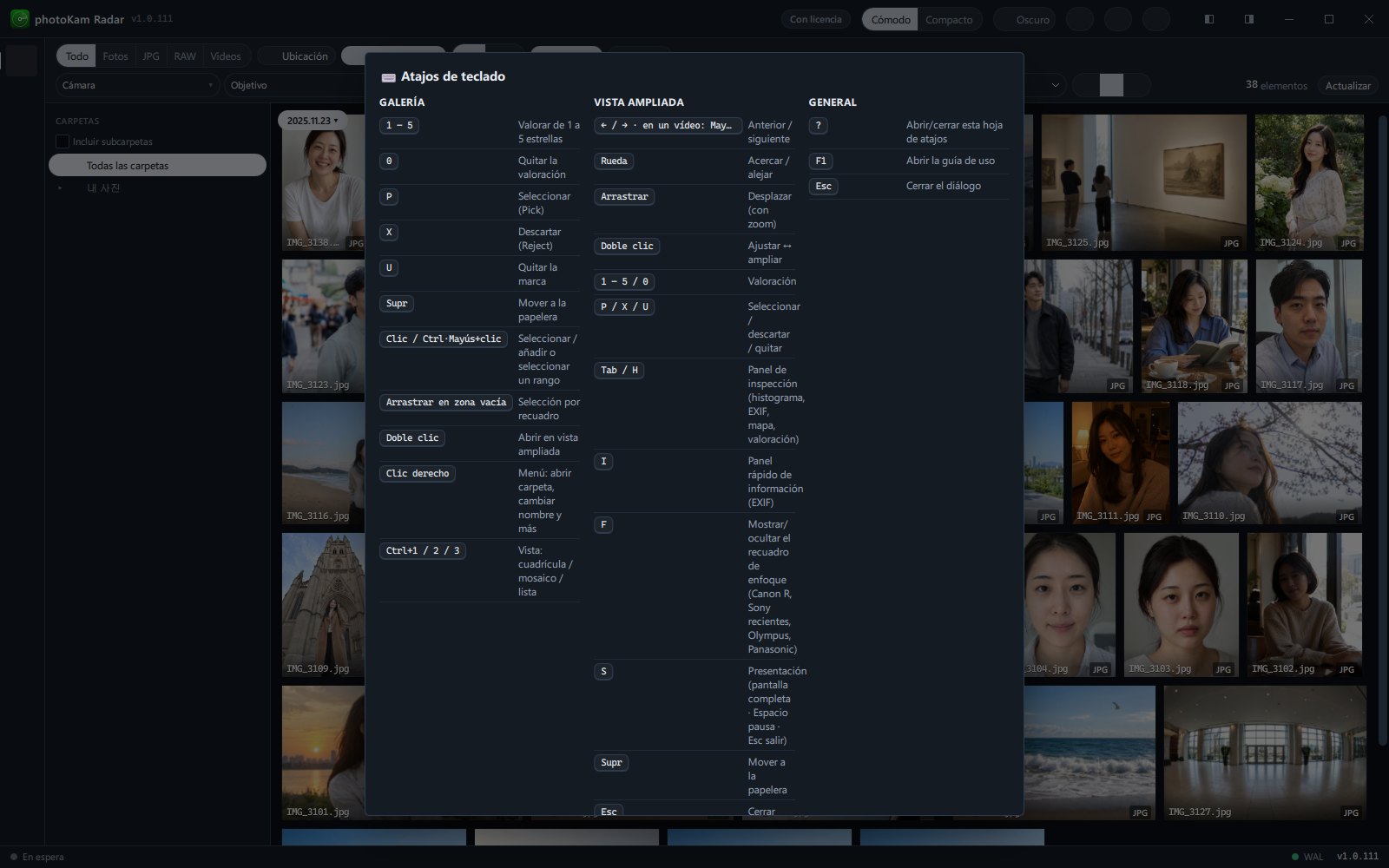Screen dimensions: 1389x868
Task: Toggle the Ubicación filter
Action: [298, 56]
